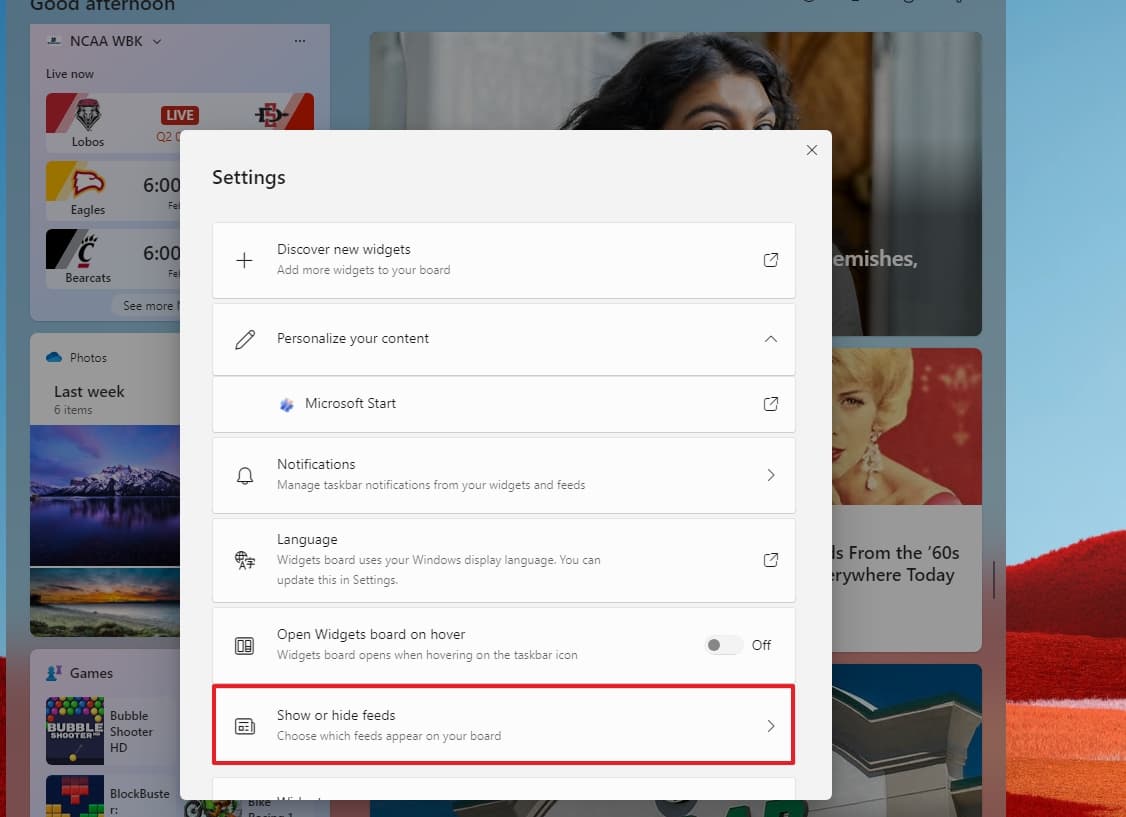Open Show or hide feeds chevron
Screen dimensions: 1126x817
click(x=770, y=726)
